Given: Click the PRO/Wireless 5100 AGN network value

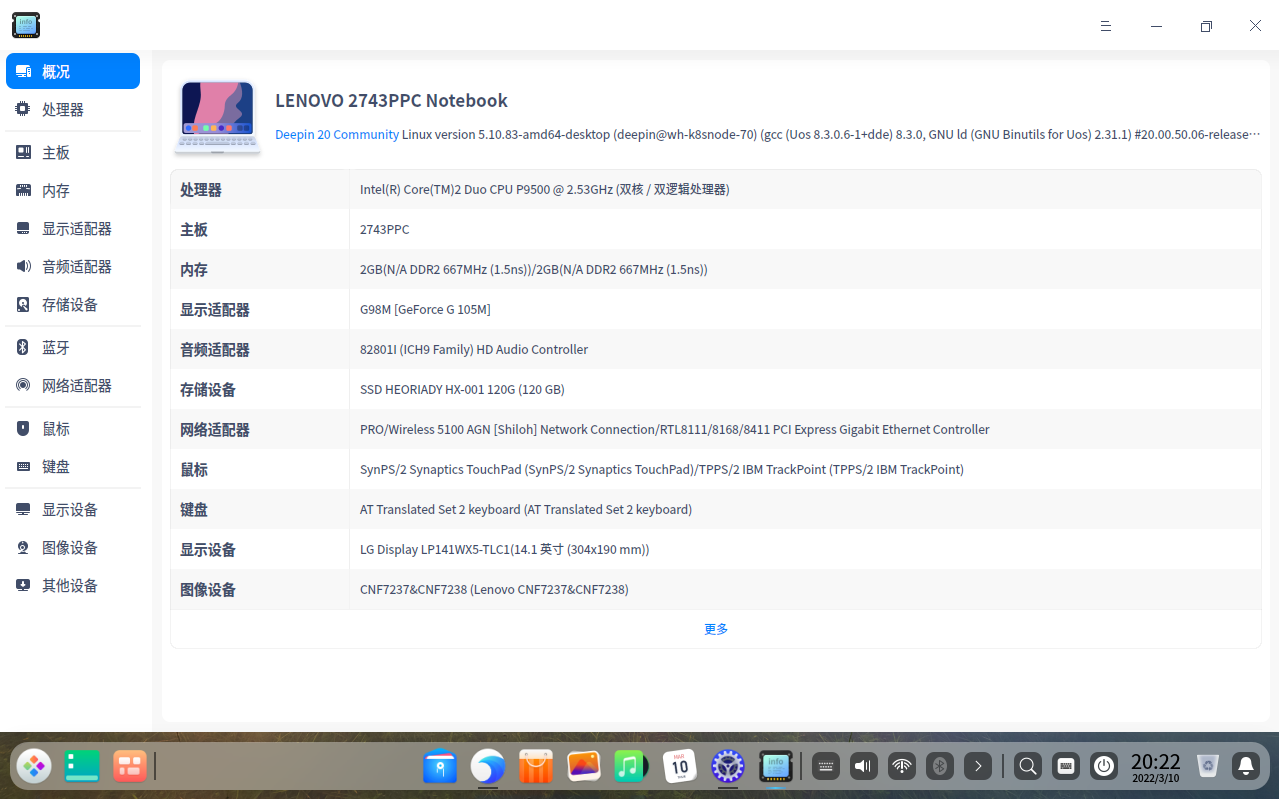Looking at the screenshot, I should 675,429.
